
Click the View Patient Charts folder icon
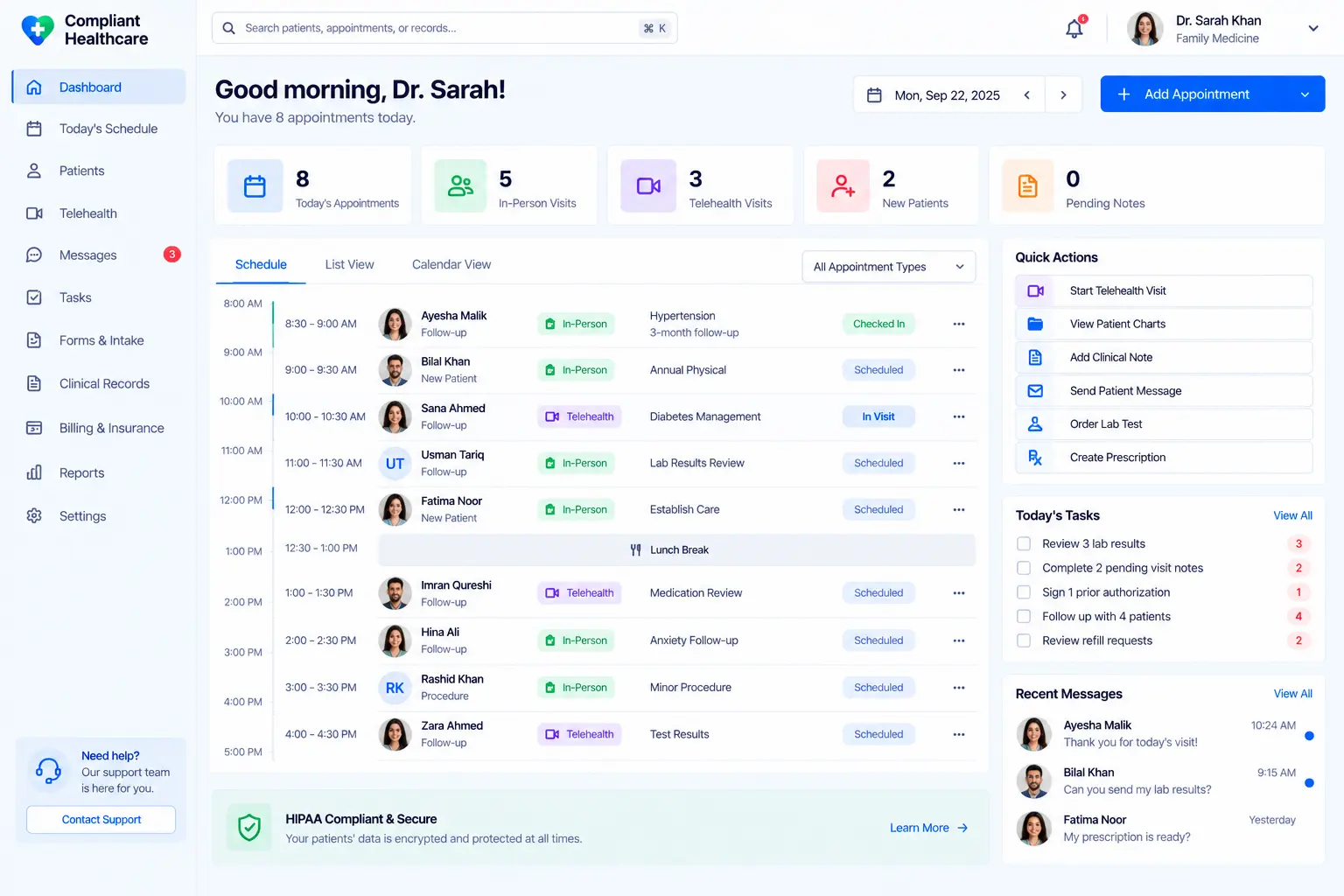1035,324
